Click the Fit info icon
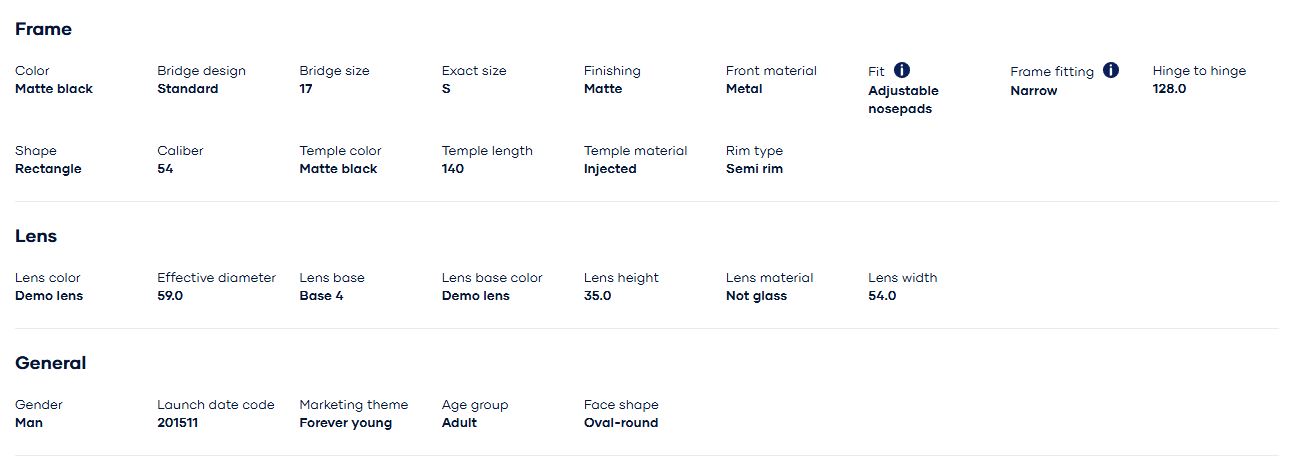Viewport: 1307px width, 471px height. coord(902,70)
